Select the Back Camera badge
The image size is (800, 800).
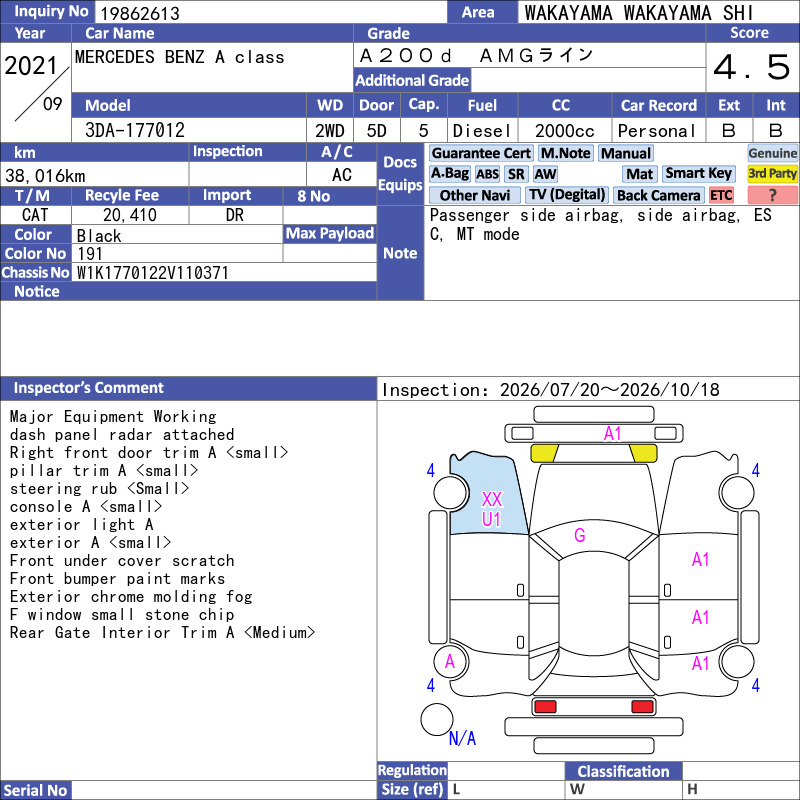(x=658, y=195)
